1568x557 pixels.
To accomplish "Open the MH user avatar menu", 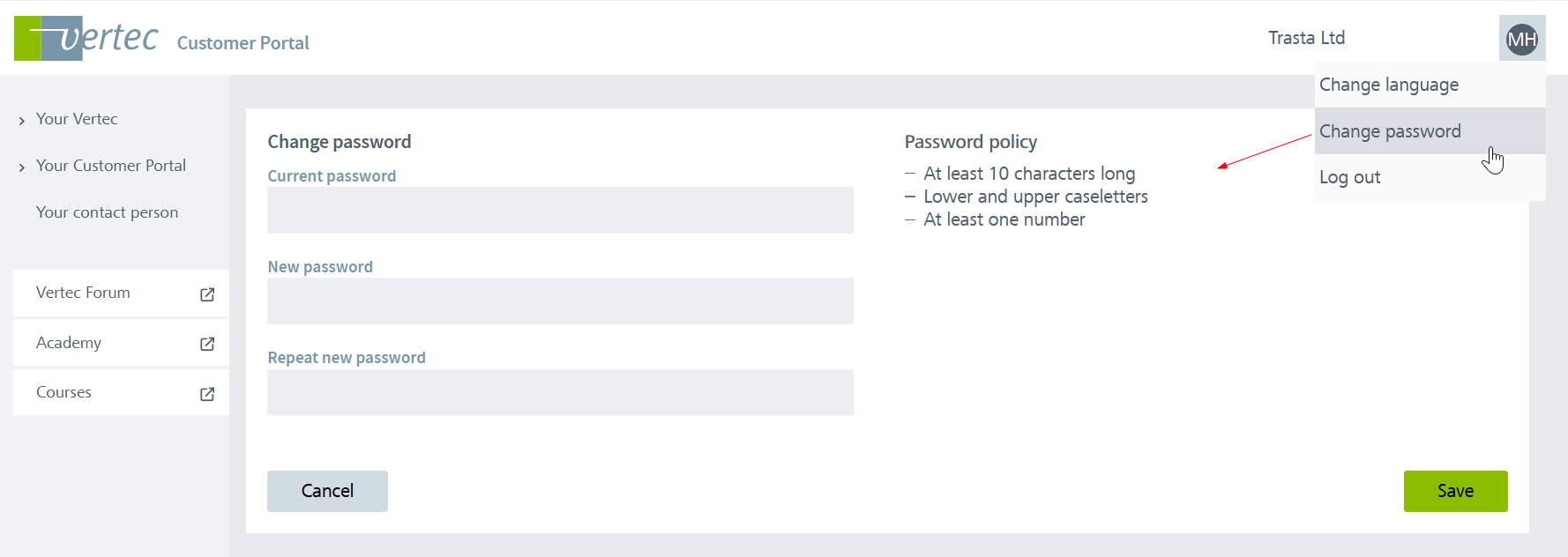I will [x=1521, y=39].
